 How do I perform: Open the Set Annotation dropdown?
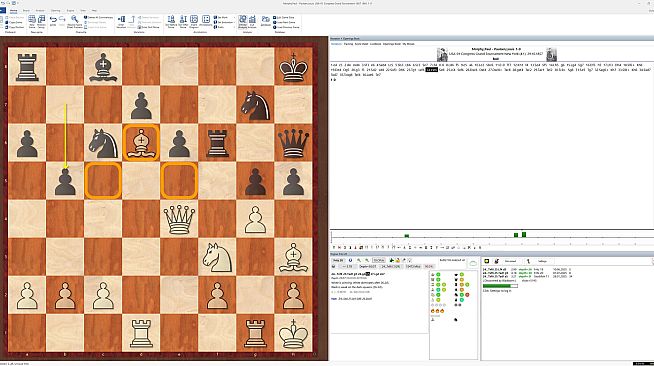pyautogui.click(x=224, y=22)
